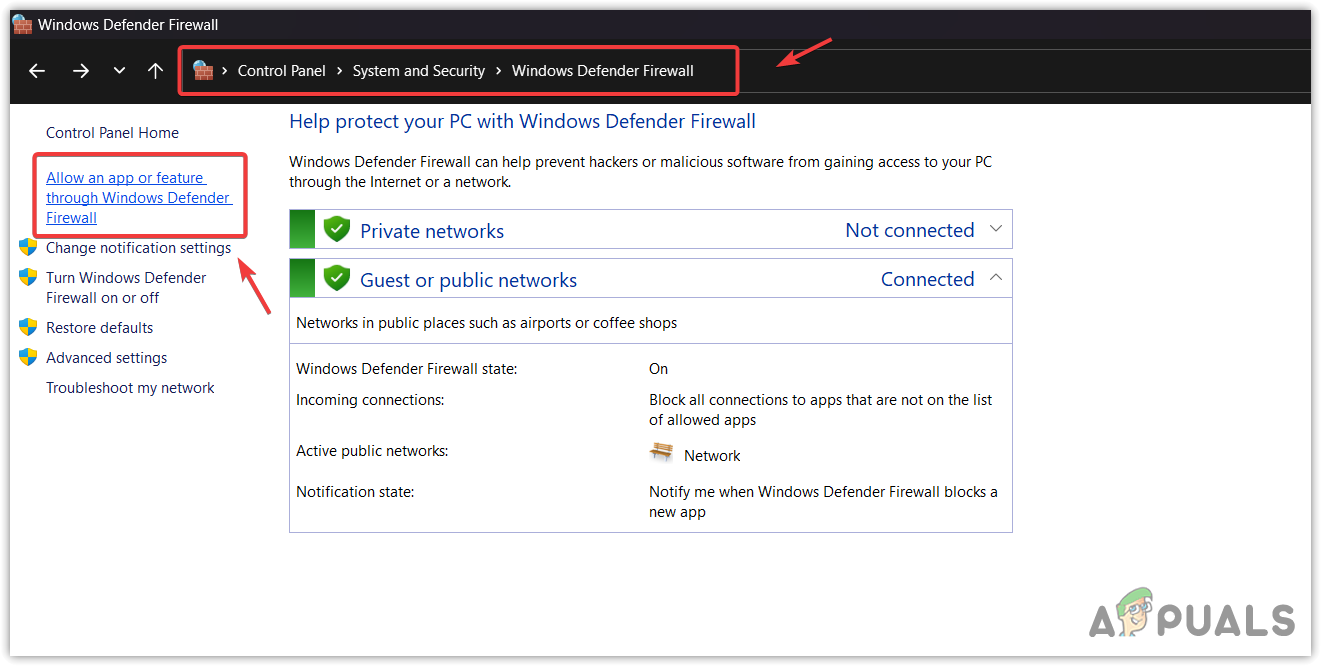Viewport: 1321px width, 666px height.
Task: Click the up one level arrow
Action: tap(155, 71)
